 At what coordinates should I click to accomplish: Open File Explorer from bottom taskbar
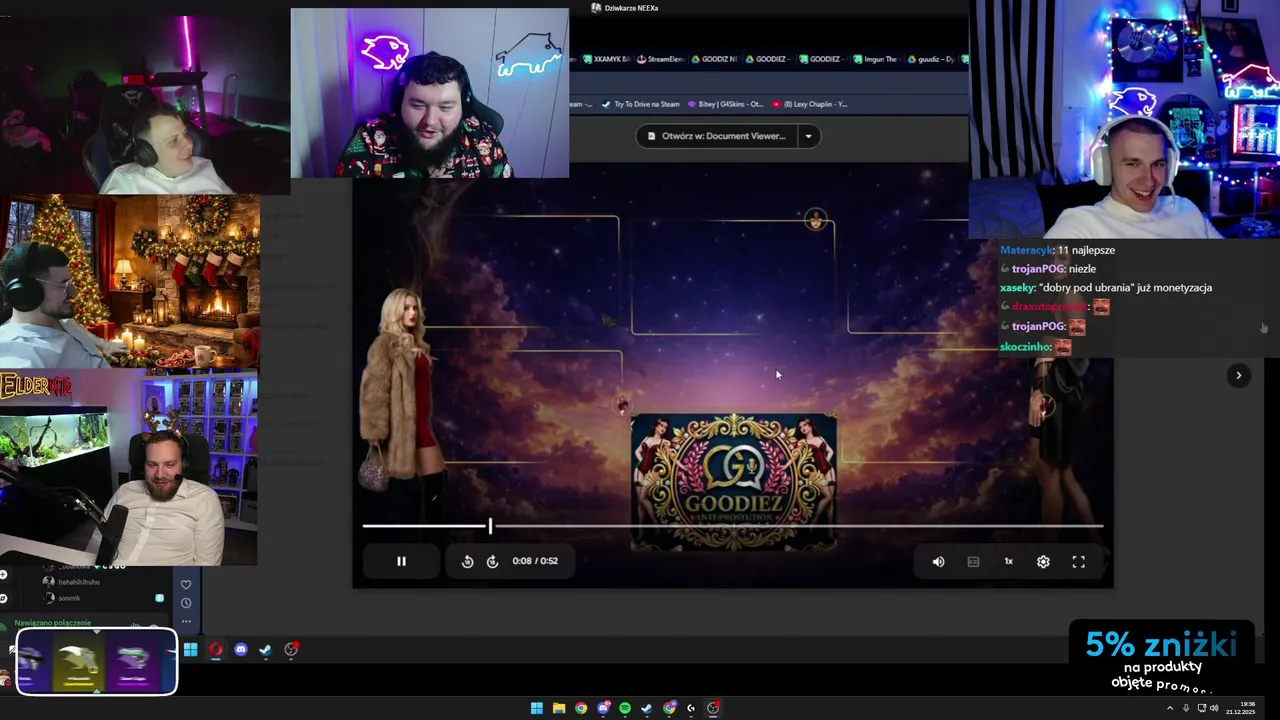(559, 708)
